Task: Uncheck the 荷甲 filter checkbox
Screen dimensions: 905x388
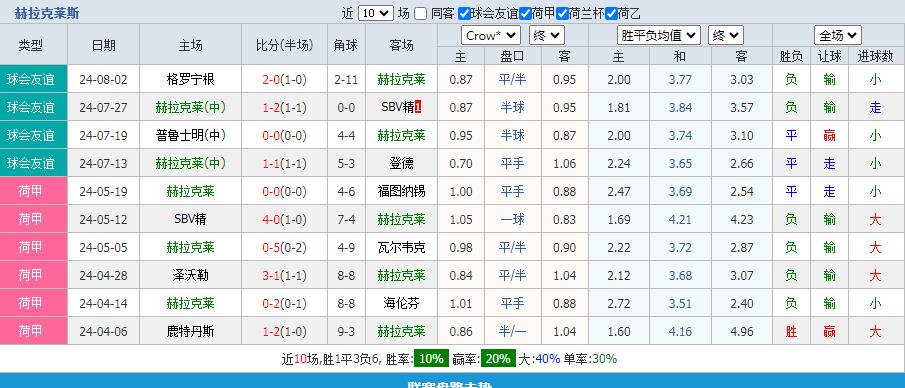Action: click(525, 13)
